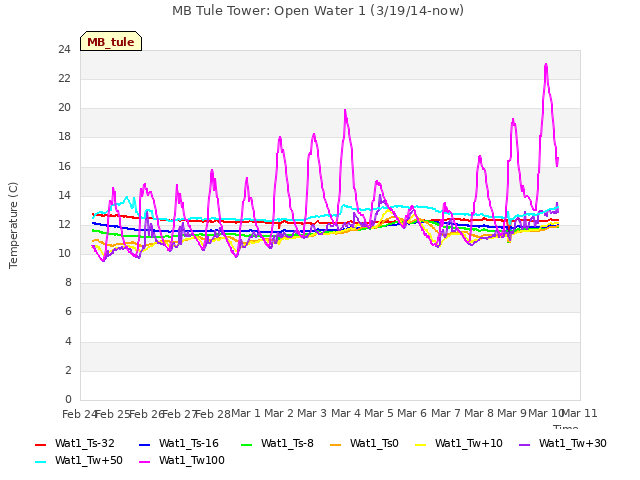Click the blue Wat1_Ts-16 legend color marker
The image size is (640, 480).
pos(144,444)
